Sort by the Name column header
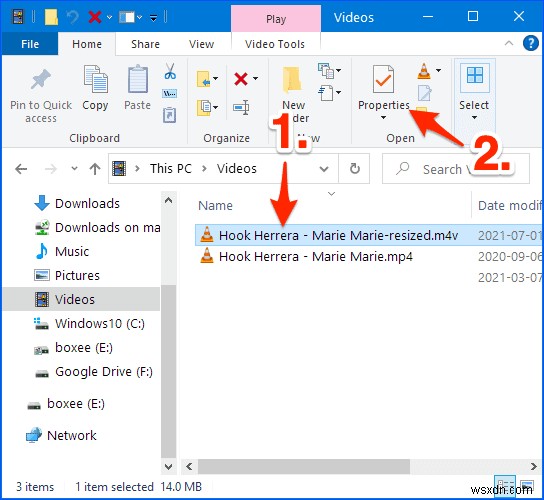The height and width of the screenshot is (500, 544). click(215, 205)
